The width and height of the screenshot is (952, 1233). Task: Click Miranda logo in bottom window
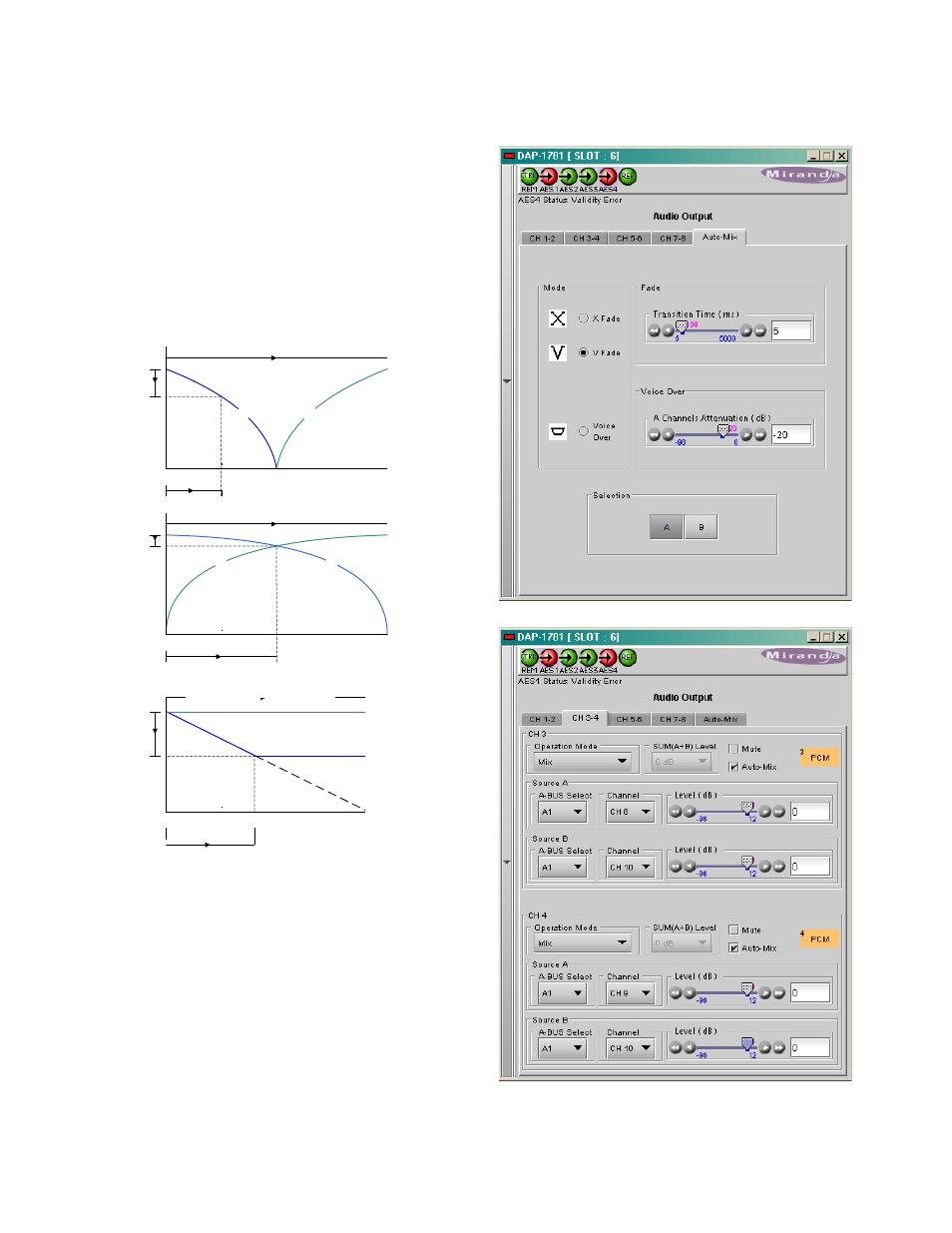coord(803,656)
